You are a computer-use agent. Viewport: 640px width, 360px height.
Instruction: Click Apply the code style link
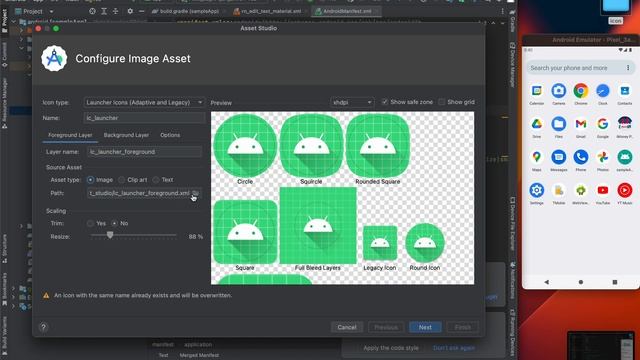pyautogui.click(x=391, y=348)
